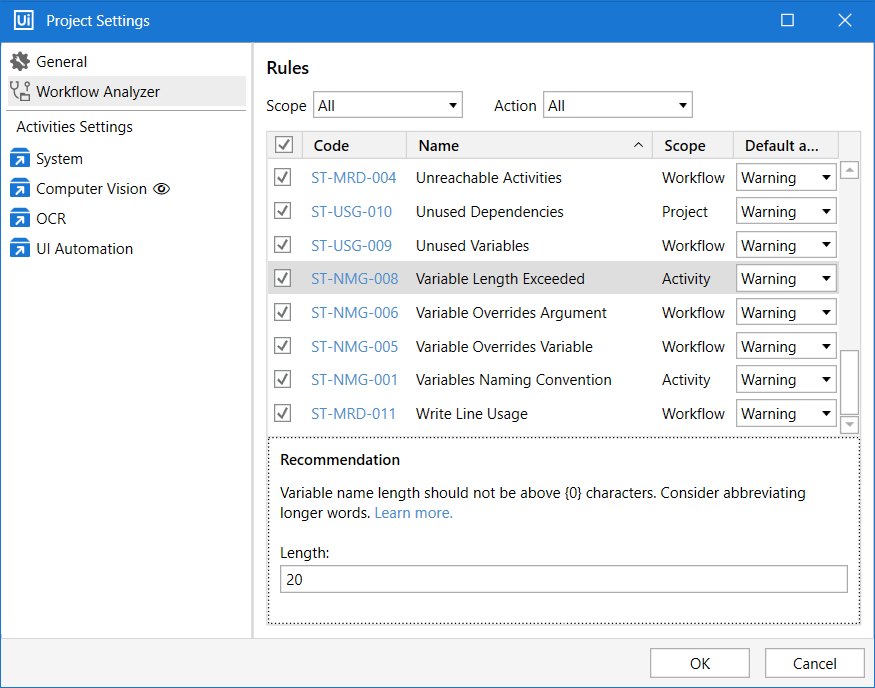Uncheck the Unreachable Activities rule checkbox
The height and width of the screenshot is (688, 875).
click(283, 178)
